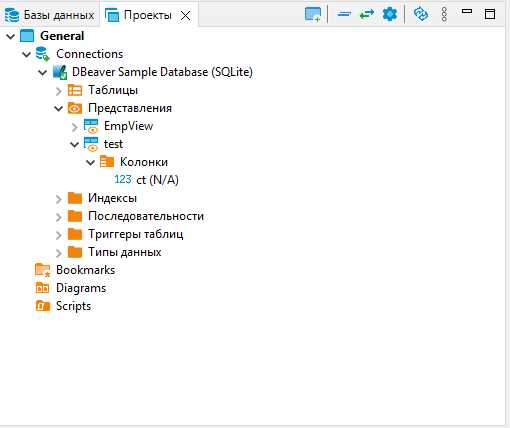The width and height of the screenshot is (510, 428).
Task: Open the view menu three-dots icon
Action: [x=444, y=15]
